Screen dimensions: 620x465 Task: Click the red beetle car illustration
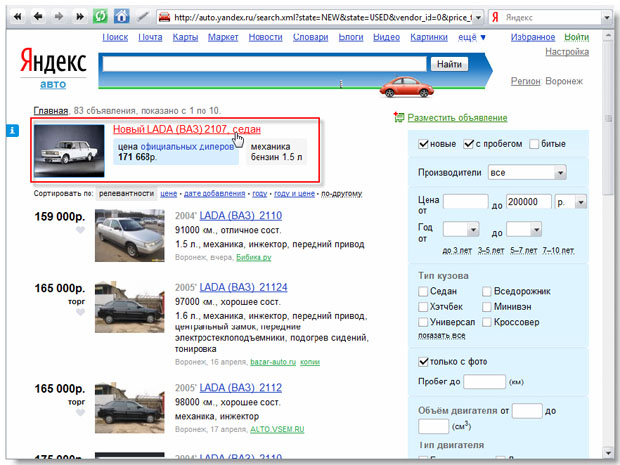tap(406, 87)
